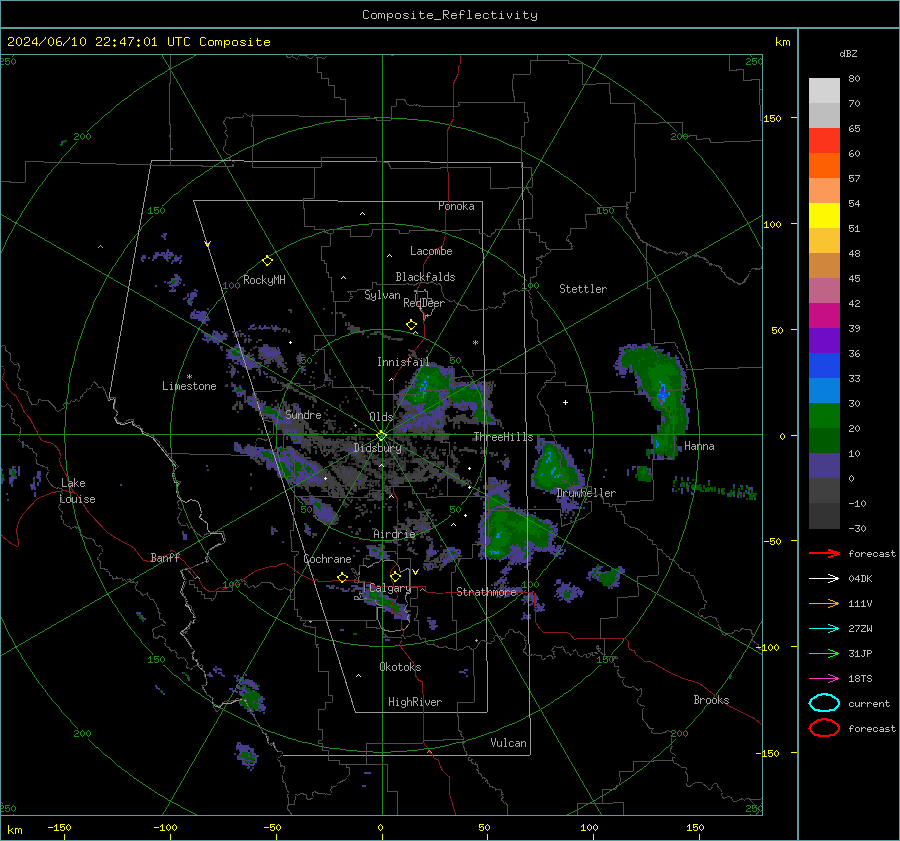
Task: Select the royal blue 33-36 dBZ swatch
Action: pyautogui.click(x=824, y=366)
